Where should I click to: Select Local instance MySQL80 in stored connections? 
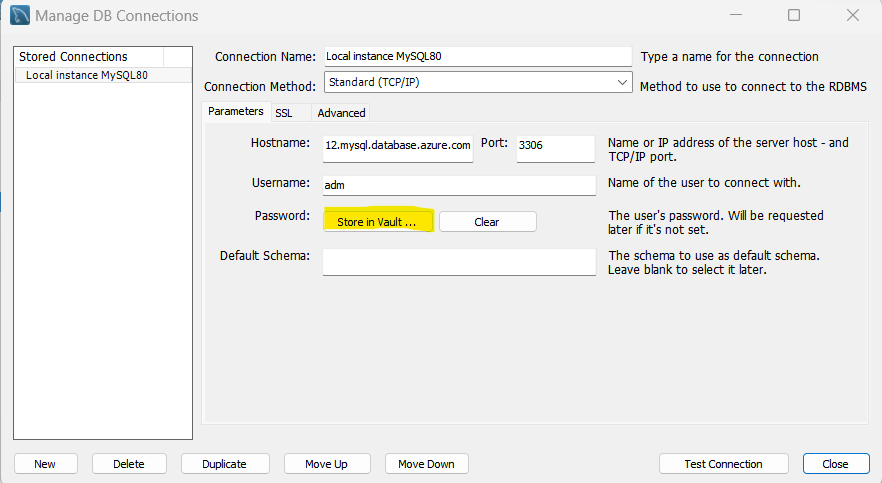(x=102, y=75)
